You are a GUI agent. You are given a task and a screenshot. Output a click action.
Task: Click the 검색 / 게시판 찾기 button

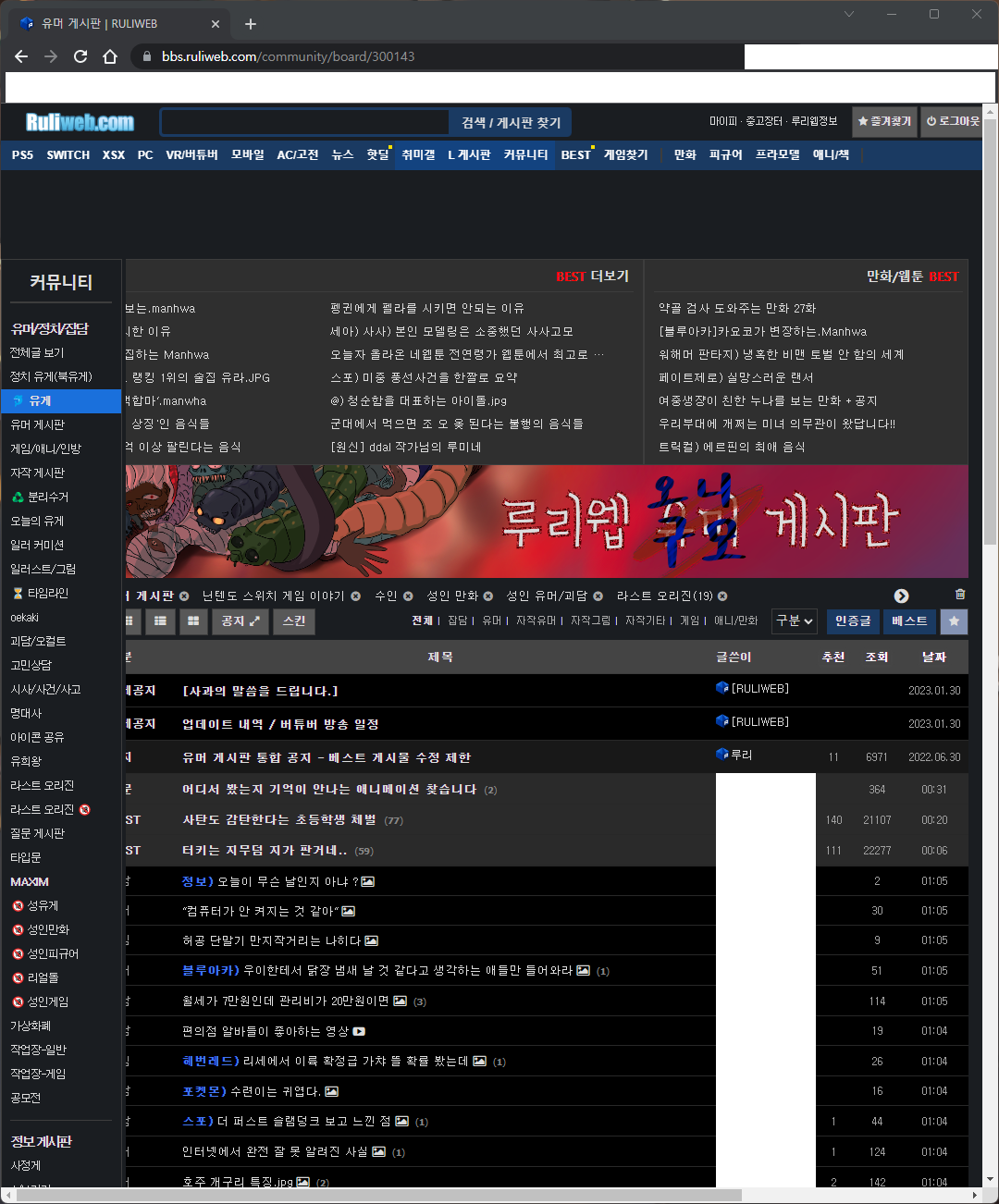(x=510, y=121)
